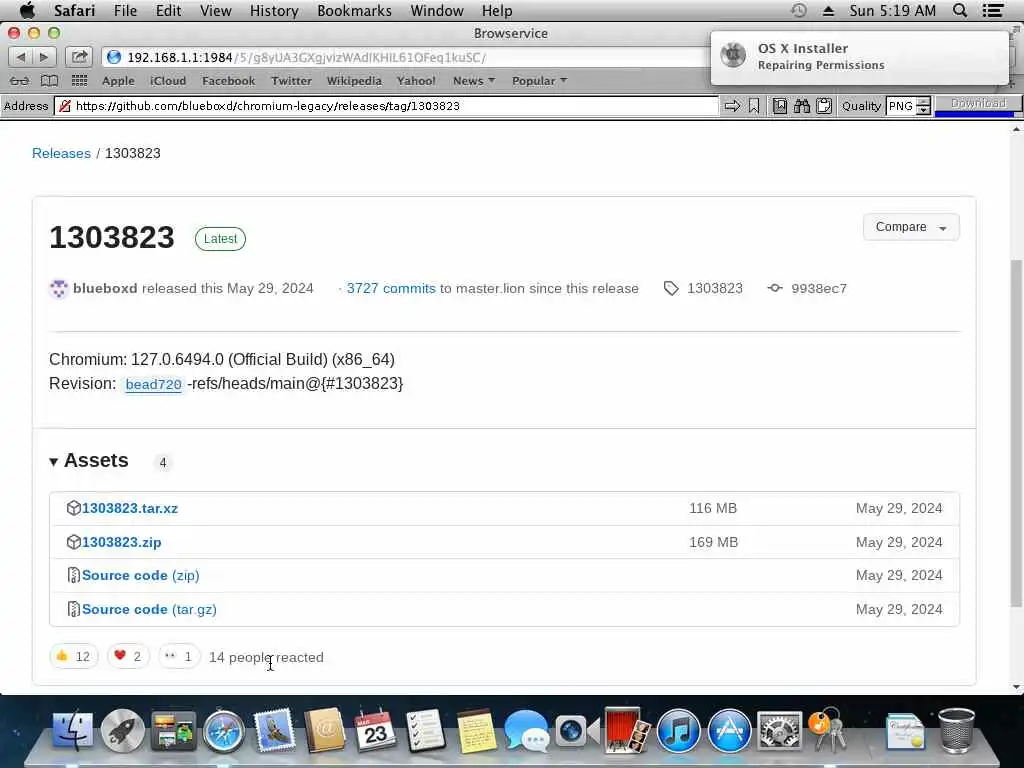Collapse the Assets section triangle
This screenshot has height=768, width=1024.
click(54, 462)
